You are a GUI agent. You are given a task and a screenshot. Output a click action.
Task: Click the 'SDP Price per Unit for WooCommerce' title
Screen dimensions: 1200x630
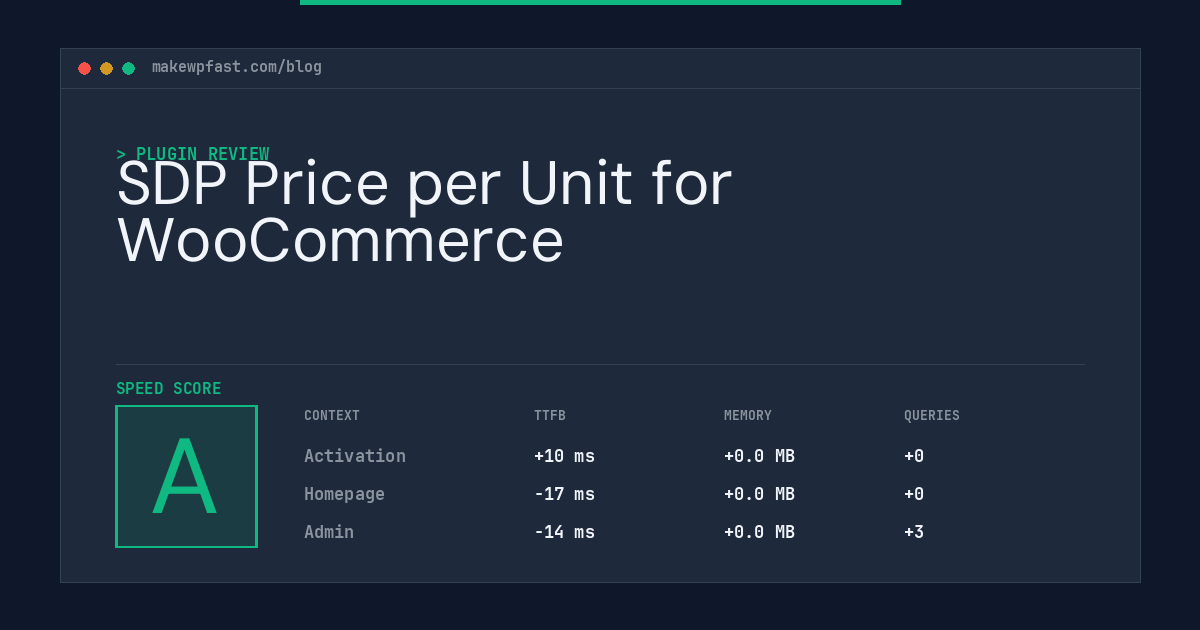pyautogui.click(x=425, y=212)
